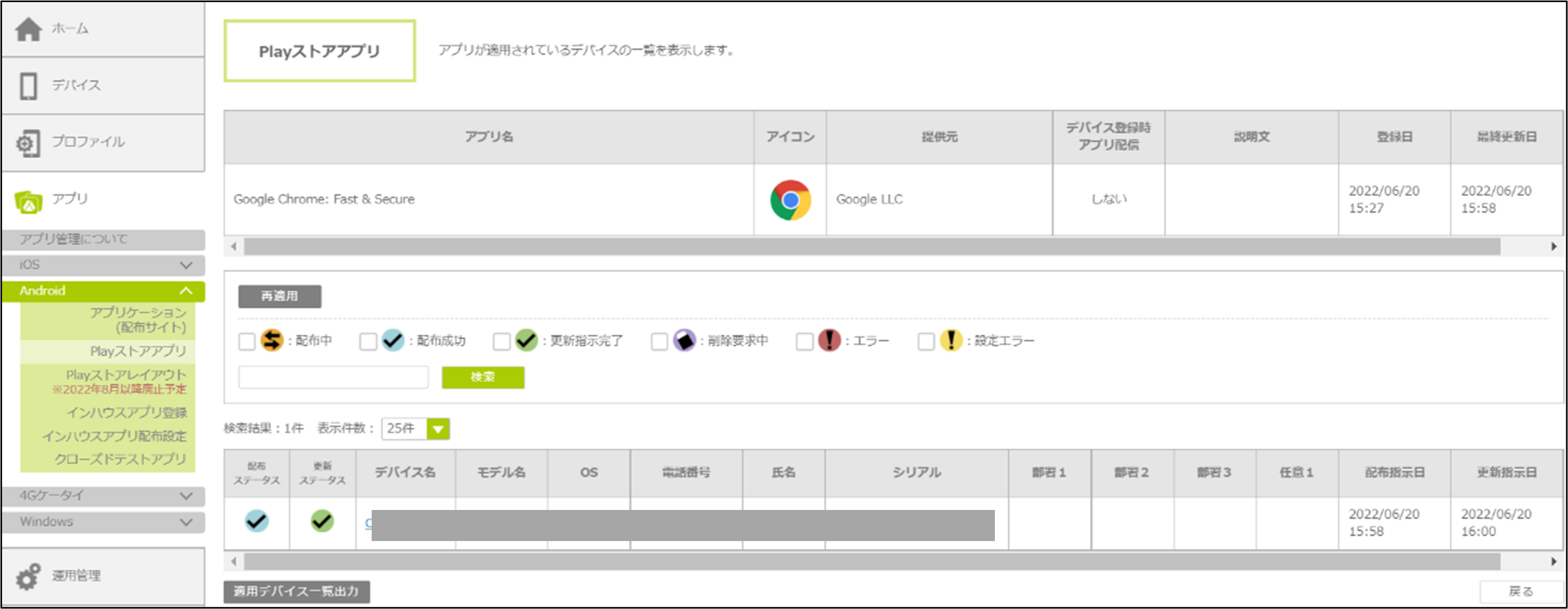Click the search text input field
Viewport: 1568px width, 609px height.
(333, 377)
